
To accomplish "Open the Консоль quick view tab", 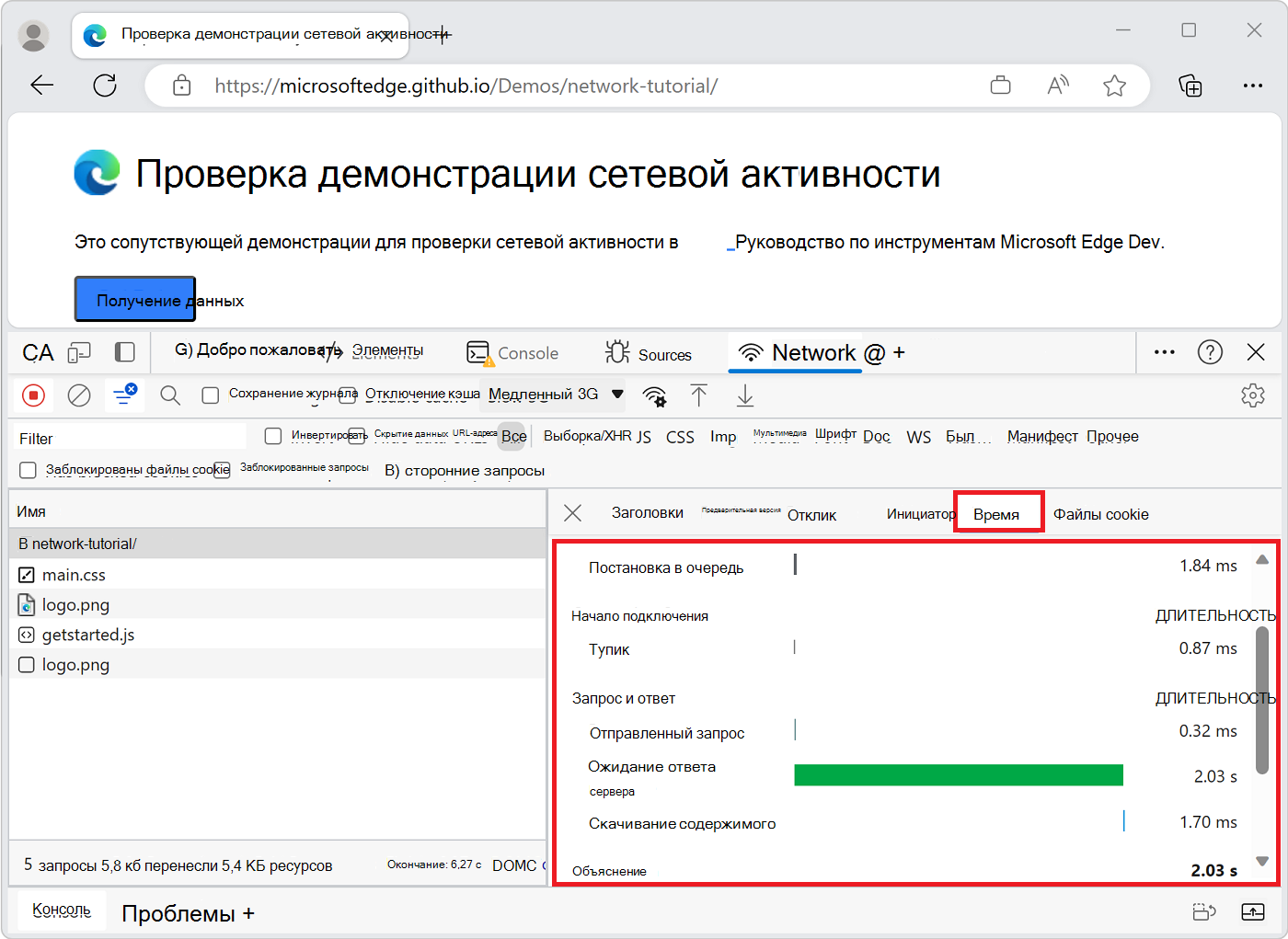I will click(62, 910).
